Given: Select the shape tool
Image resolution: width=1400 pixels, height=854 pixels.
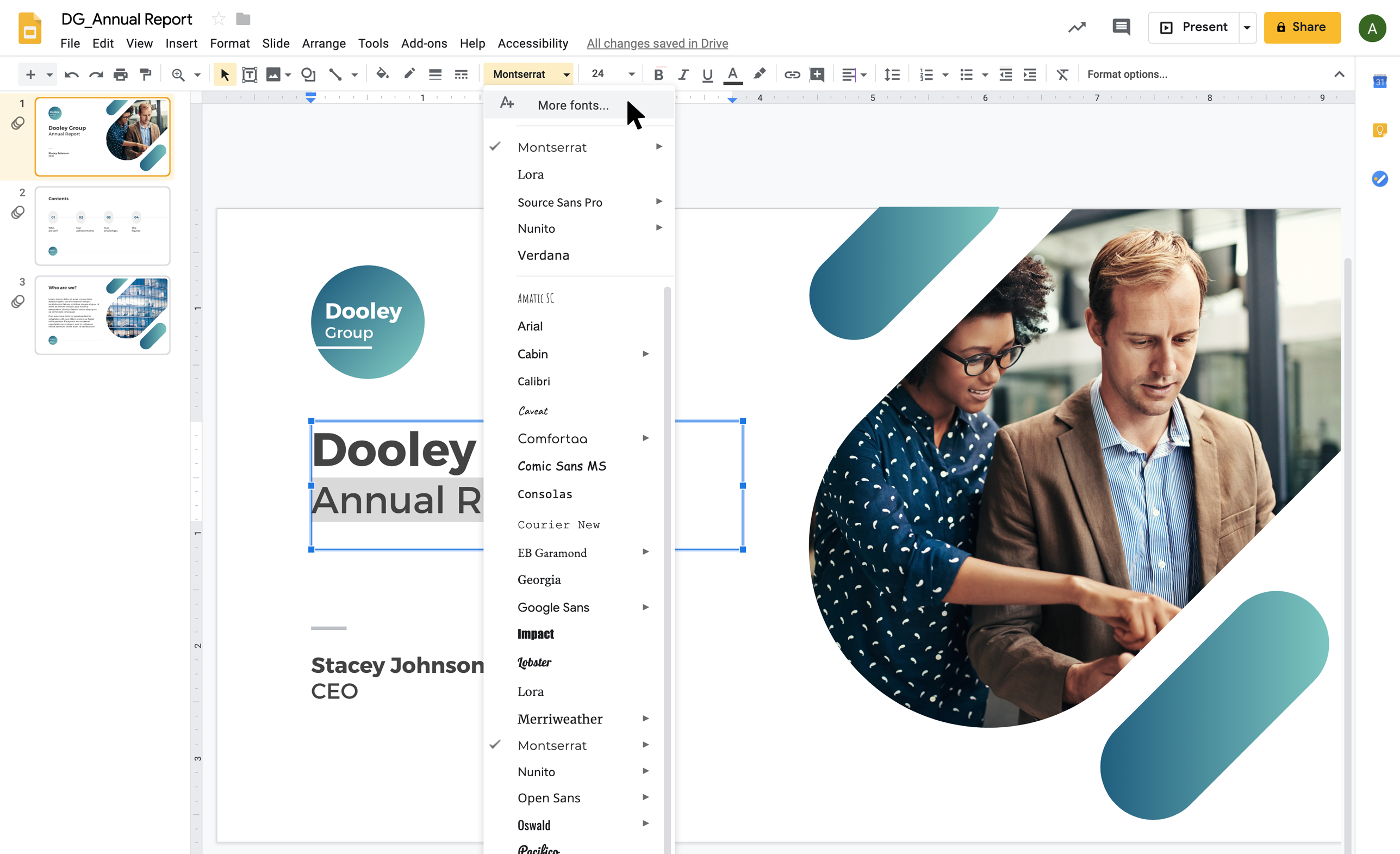Looking at the screenshot, I should [308, 74].
